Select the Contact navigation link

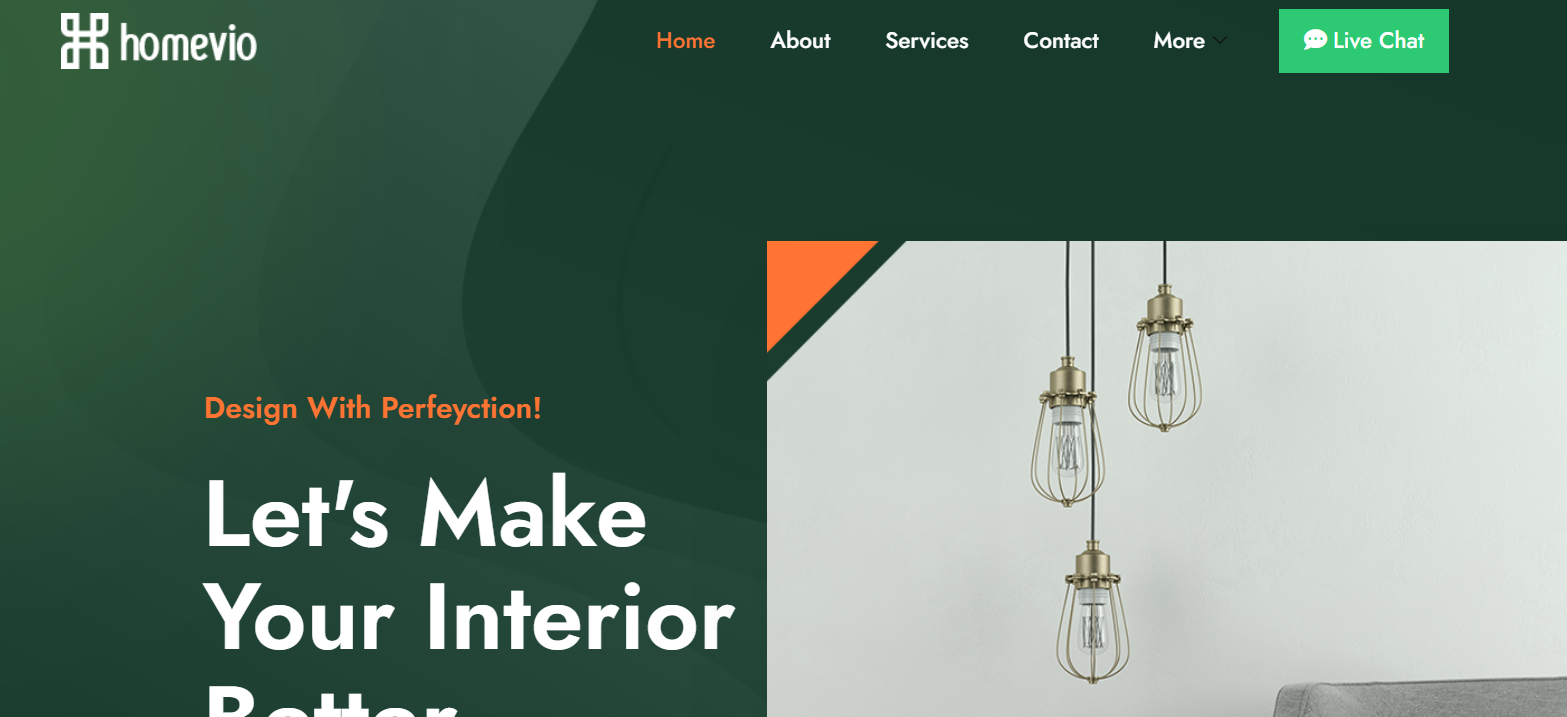[1061, 41]
